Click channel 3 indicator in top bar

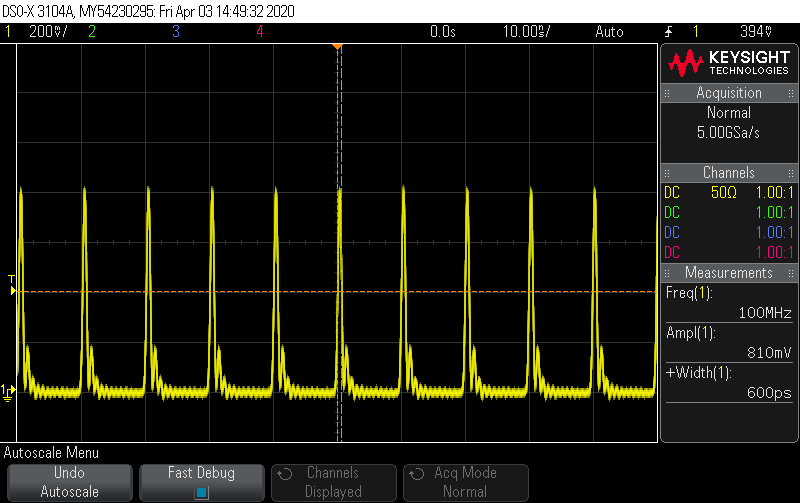(x=176, y=32)
